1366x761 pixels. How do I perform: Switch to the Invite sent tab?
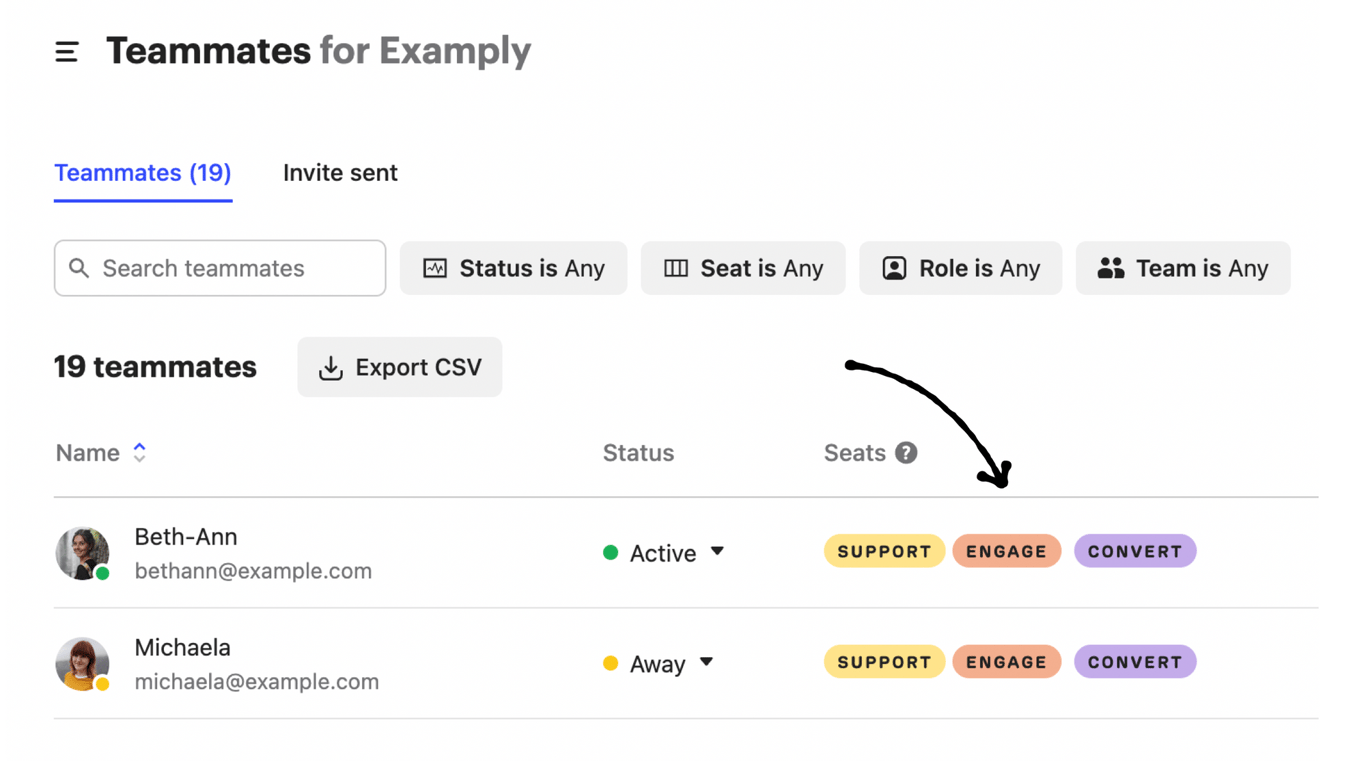coord(340,173)
